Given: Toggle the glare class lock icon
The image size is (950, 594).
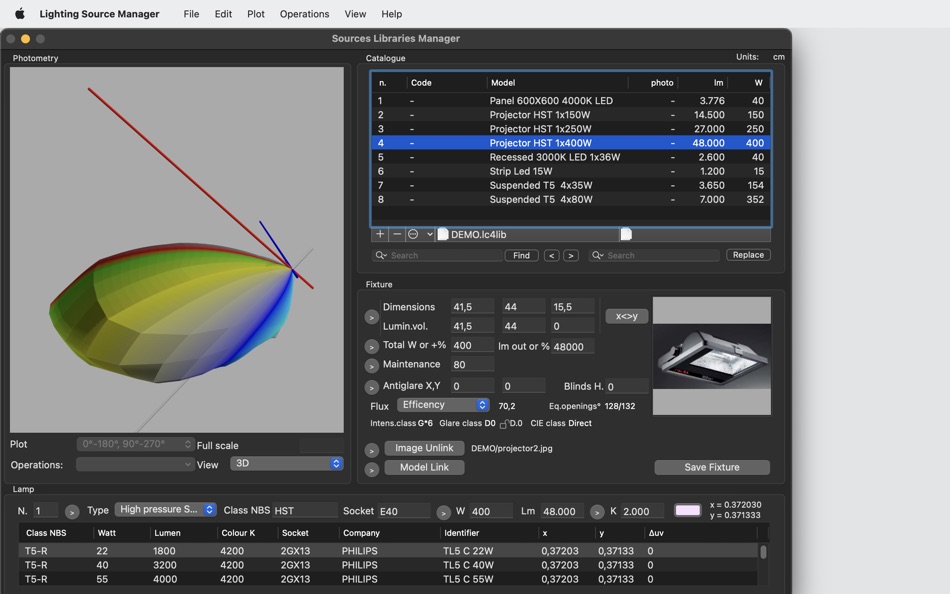Looking at the screenshot, I should [503, 424].
